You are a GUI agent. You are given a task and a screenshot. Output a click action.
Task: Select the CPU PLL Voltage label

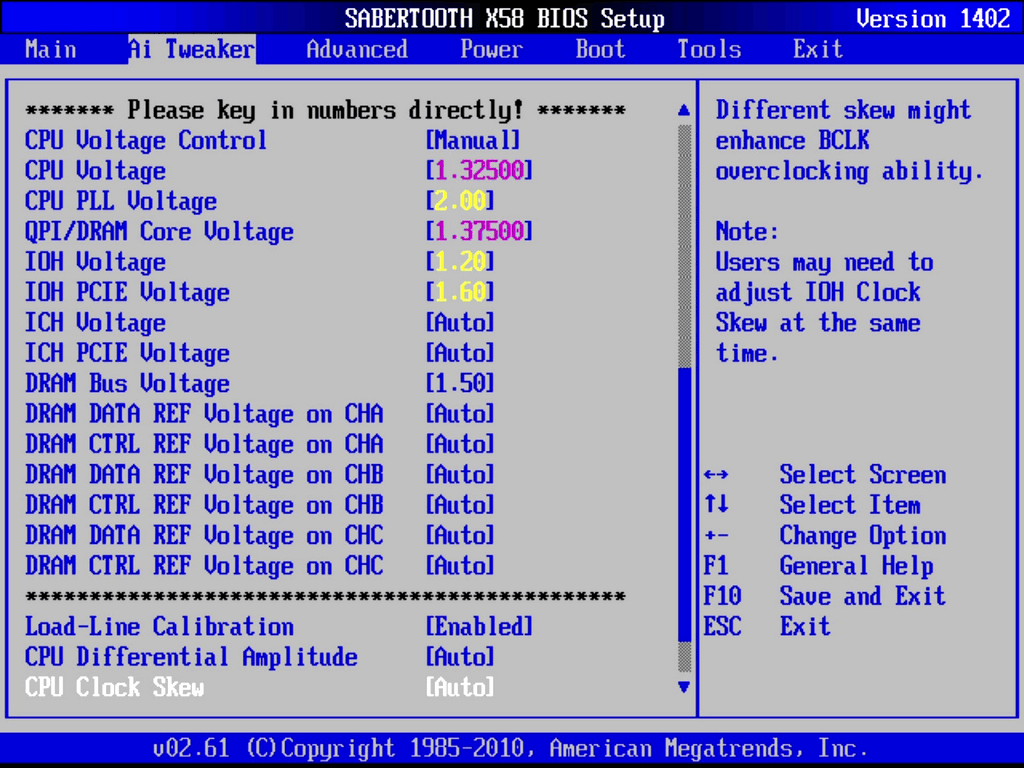pyautogui.click(x=121, y=200)
